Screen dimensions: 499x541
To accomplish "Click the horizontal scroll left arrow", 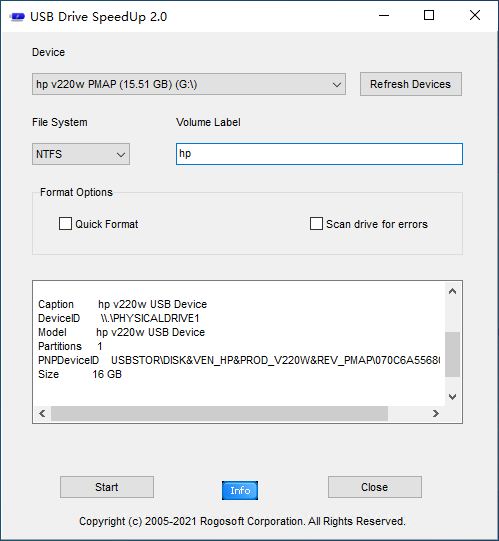I will pyautogui.click(x=42, y=413).
